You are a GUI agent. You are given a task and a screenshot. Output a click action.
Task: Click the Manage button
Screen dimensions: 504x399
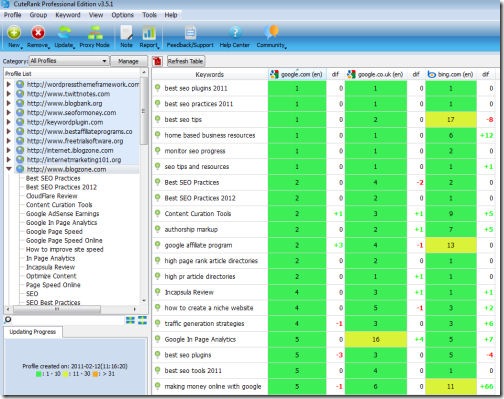[x=128, y=61]
